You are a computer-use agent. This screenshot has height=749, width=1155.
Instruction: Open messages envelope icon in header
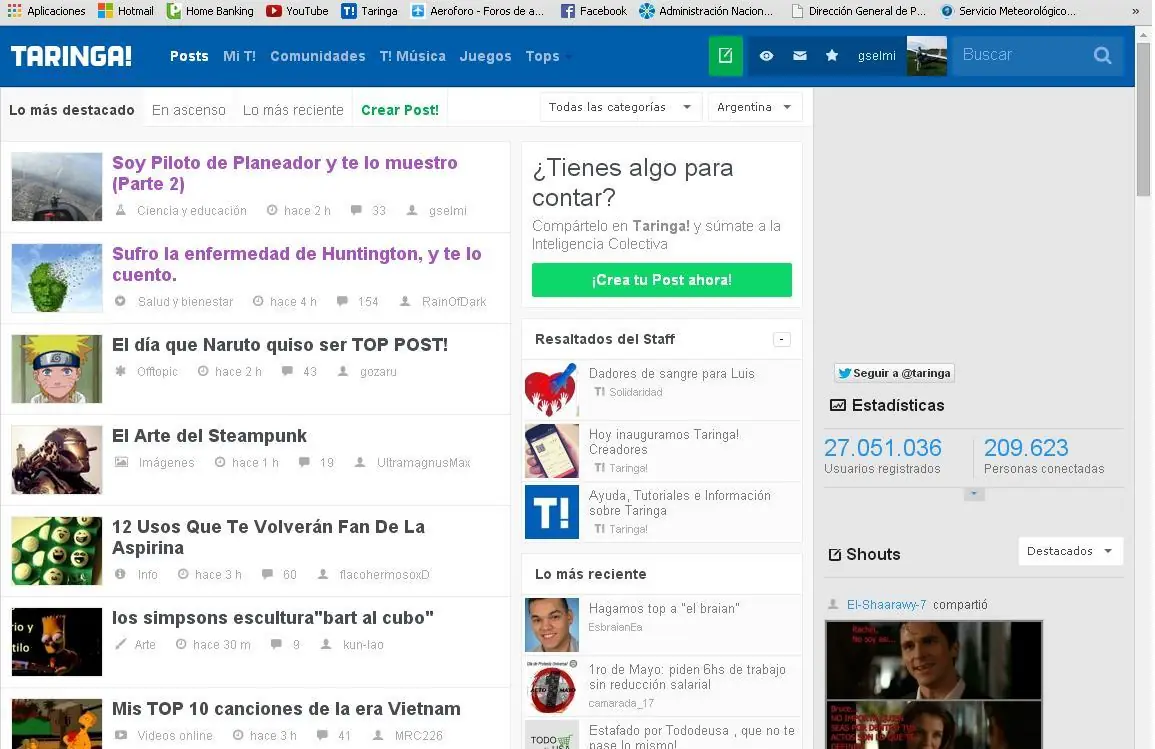(x=799, y=56)
